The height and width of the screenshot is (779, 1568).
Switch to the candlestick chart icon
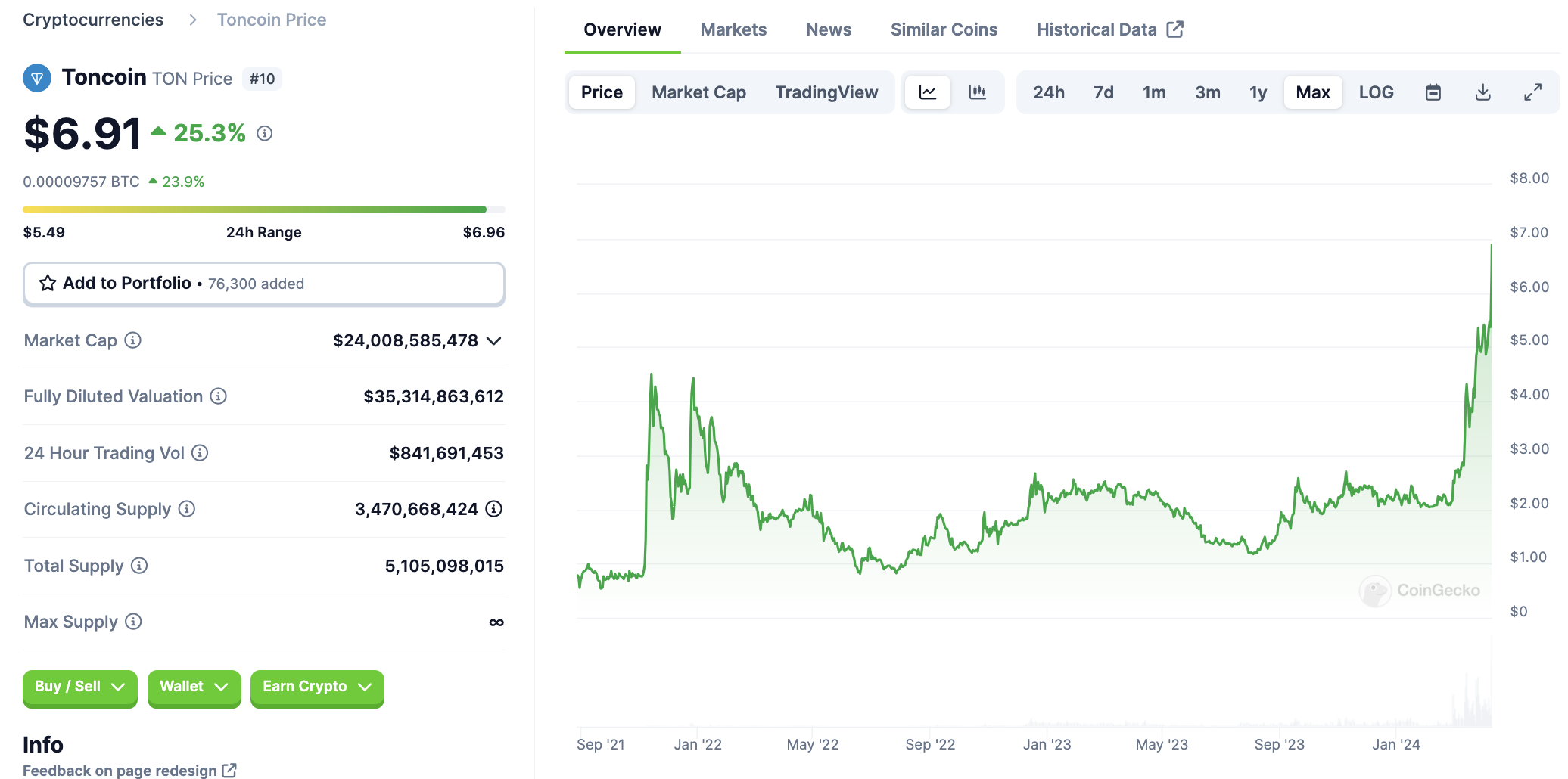tap(977, 92)
